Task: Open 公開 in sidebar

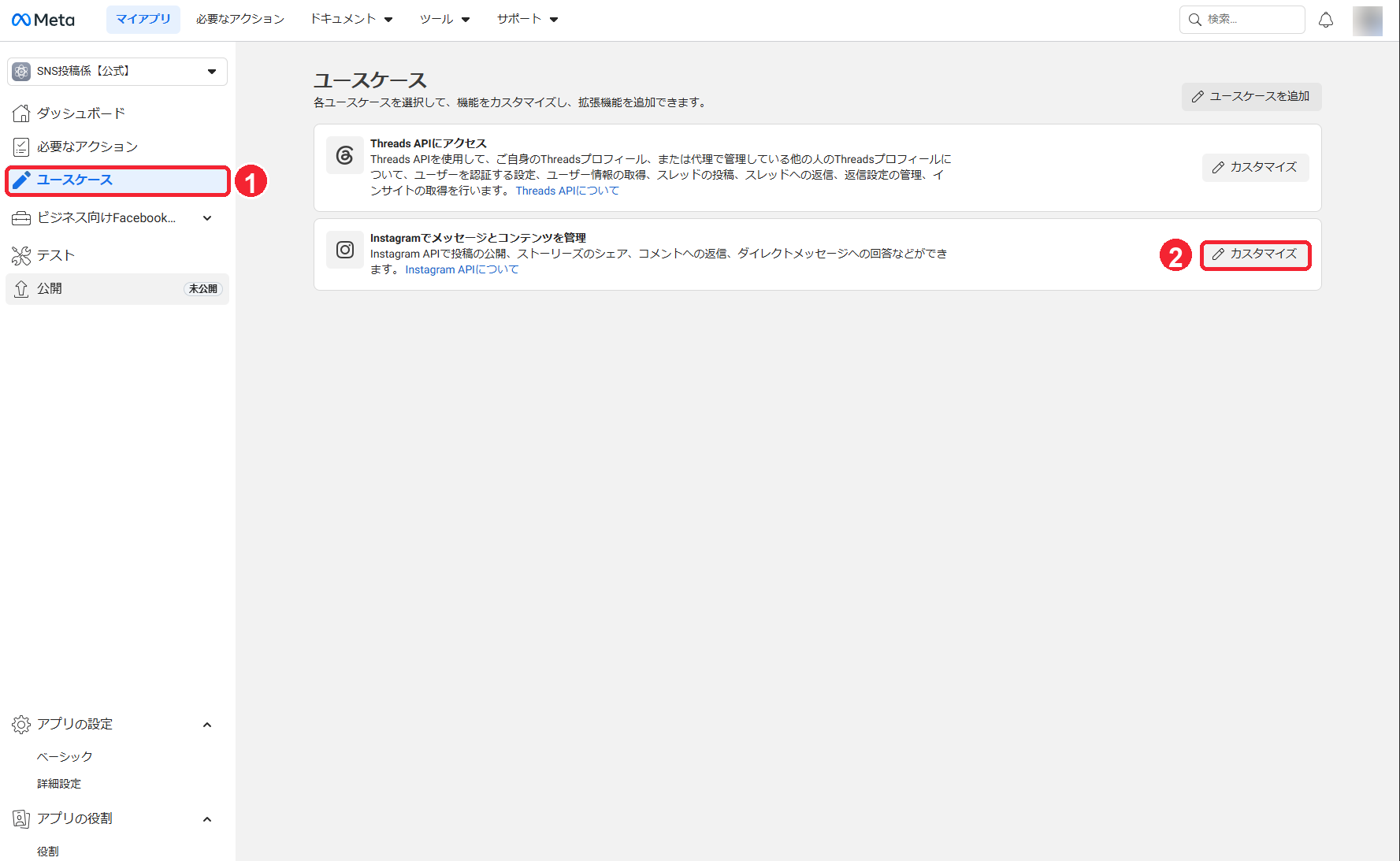Action: [117, 288]
